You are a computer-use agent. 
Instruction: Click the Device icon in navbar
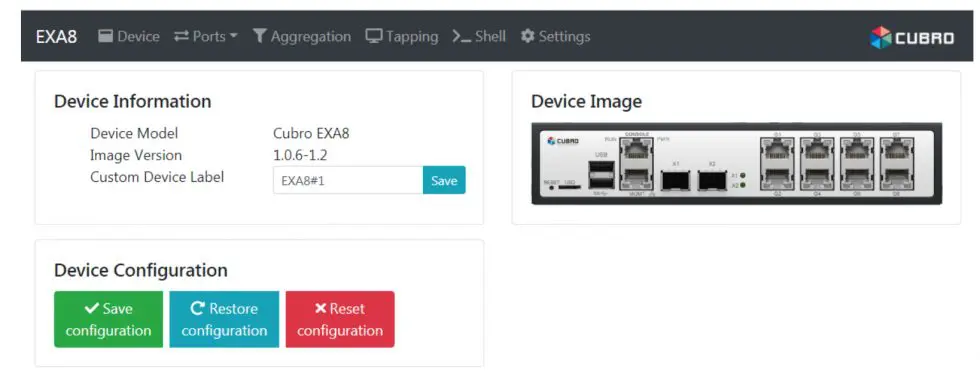[x=106, y=36]
